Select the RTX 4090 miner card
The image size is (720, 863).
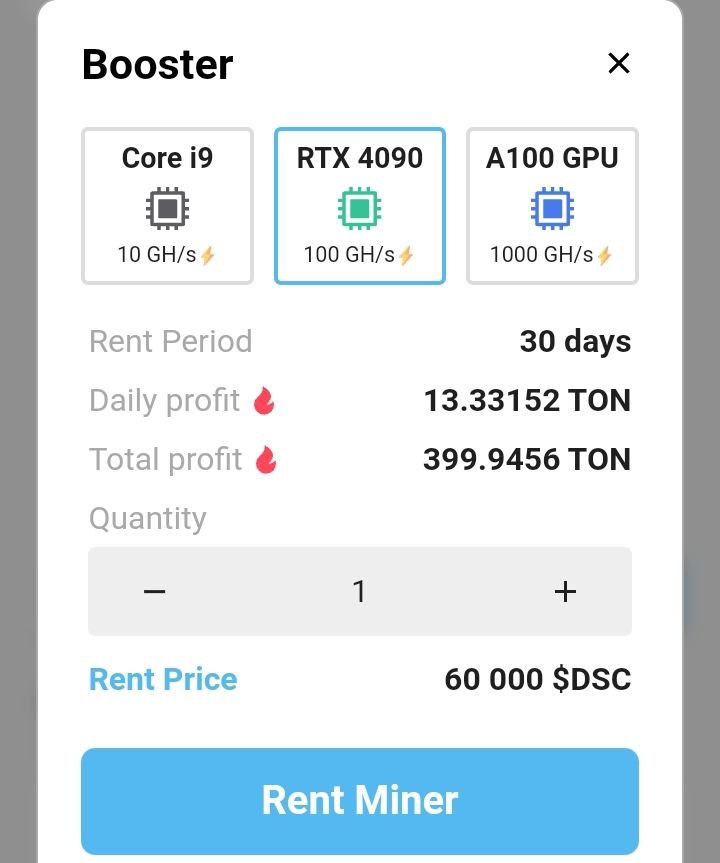tap(359, 206)
